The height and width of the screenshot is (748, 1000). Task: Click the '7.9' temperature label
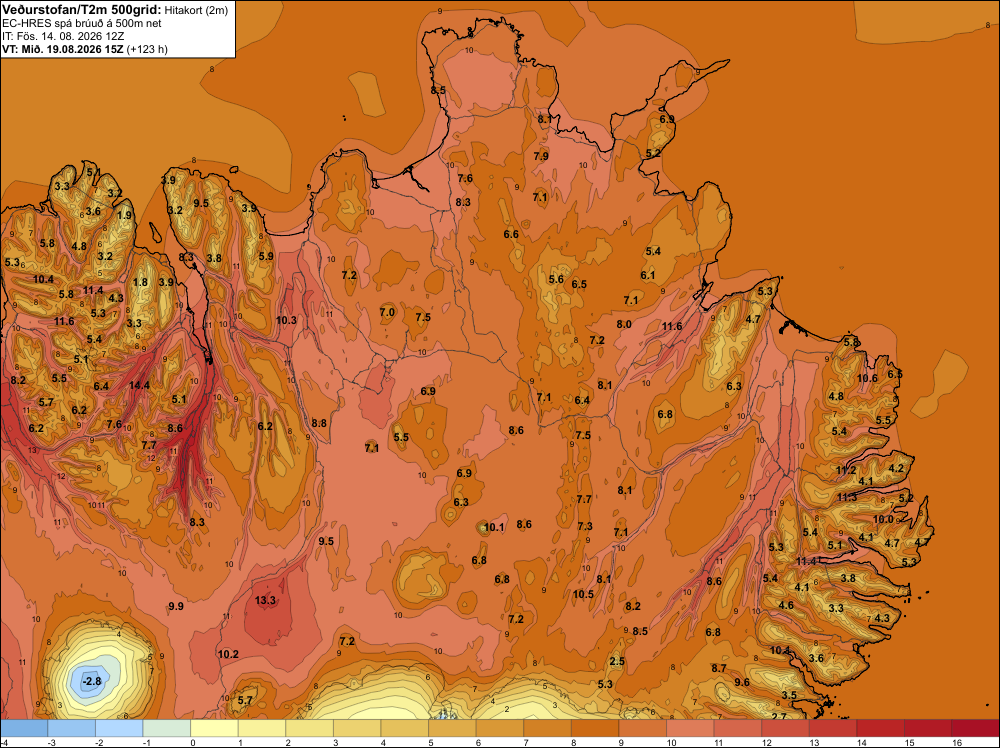coord(541,156)
